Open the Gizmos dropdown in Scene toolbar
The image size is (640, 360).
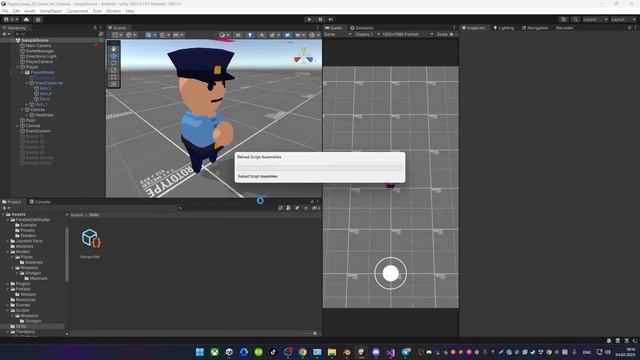pos(314,35)
